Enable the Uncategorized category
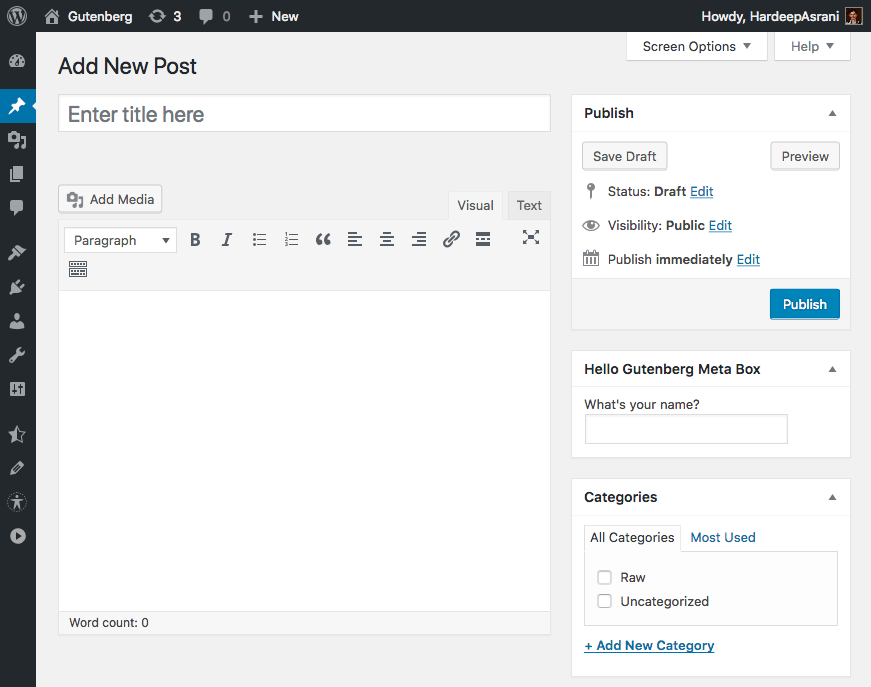The image size is (871, 687). coord(604,601)
